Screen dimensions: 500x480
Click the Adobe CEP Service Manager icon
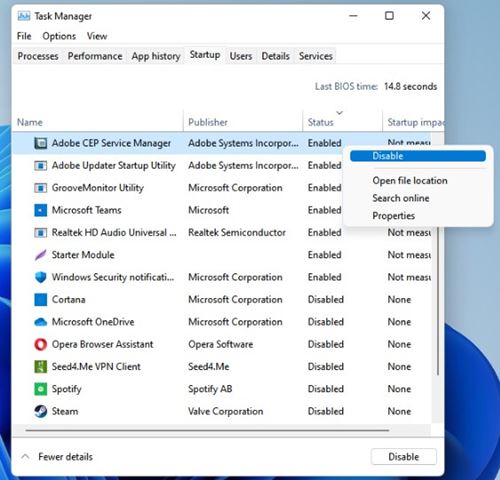coord(41,143)
